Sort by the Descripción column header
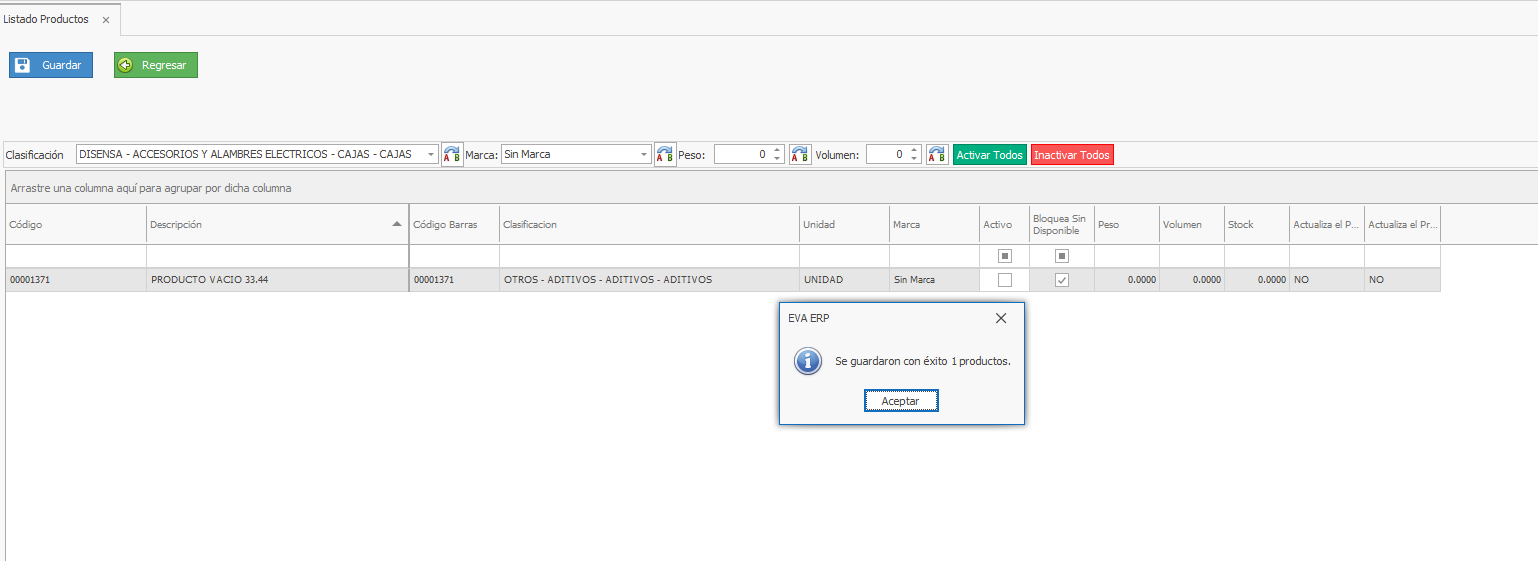The width and height of the screenshot is (1538, 561). 270,225
